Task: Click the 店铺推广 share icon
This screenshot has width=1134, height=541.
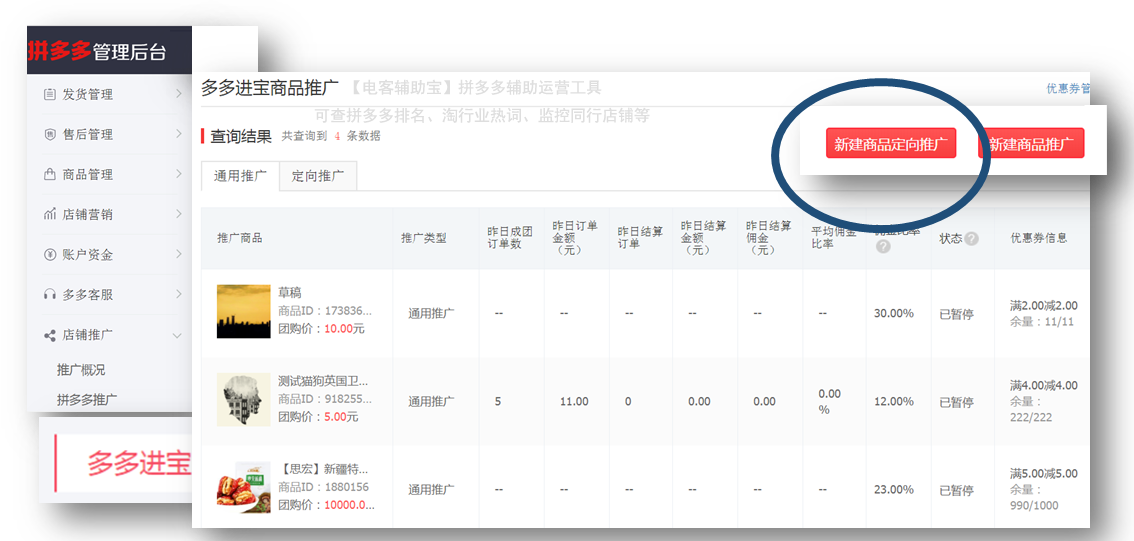Action: 49,335
